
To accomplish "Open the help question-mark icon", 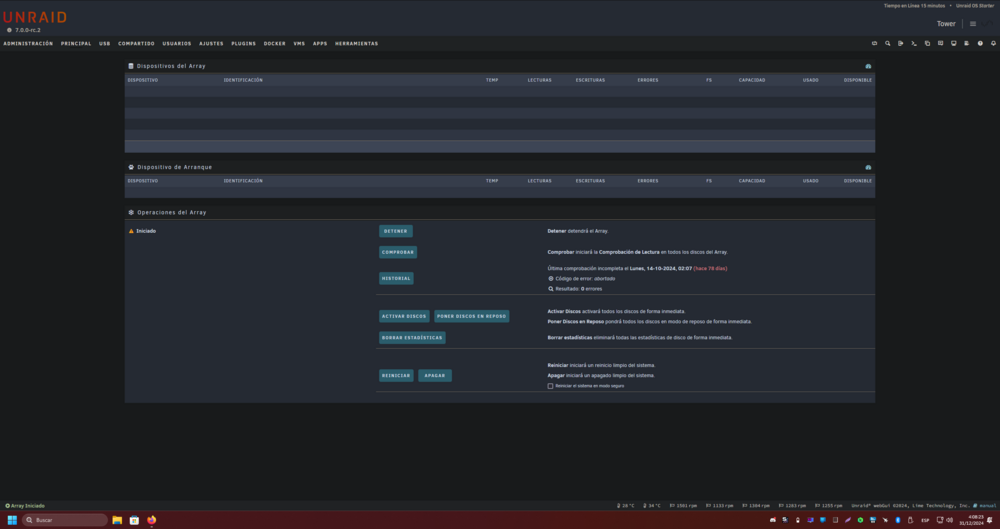I will tap(980, 43).
